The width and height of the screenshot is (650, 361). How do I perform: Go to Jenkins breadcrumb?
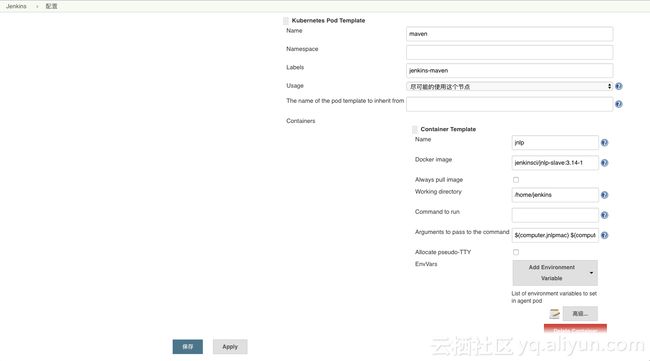[16, 6]
